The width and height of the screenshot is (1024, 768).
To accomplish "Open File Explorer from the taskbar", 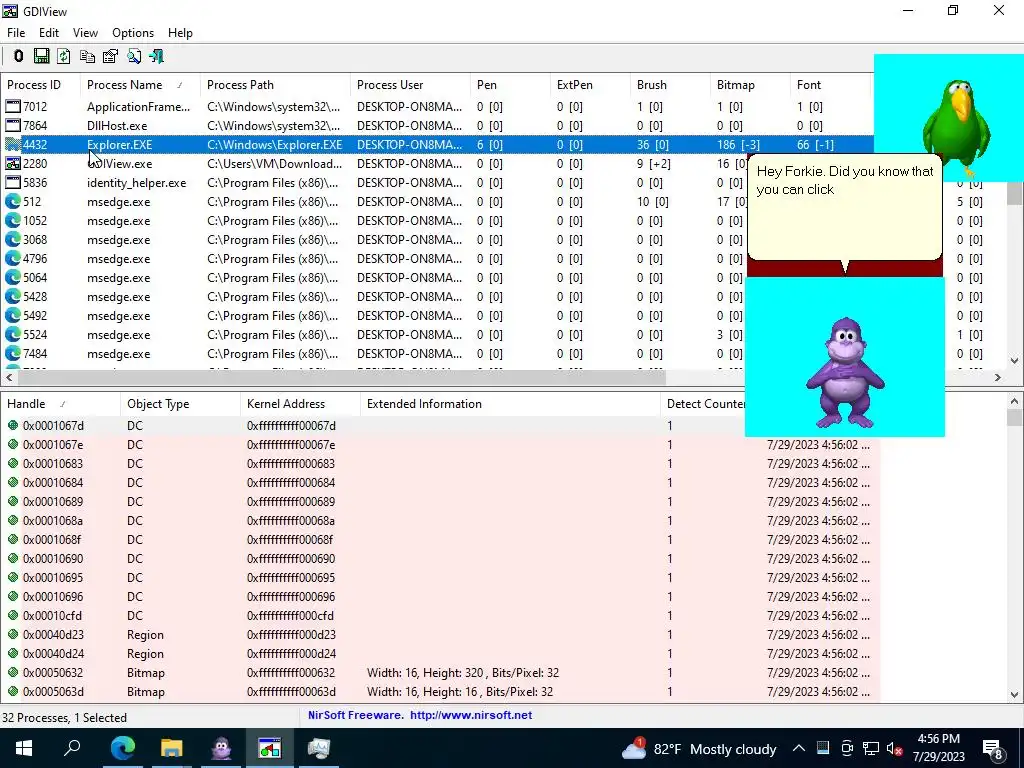I will pyautogui.click(x=172, y=748).
